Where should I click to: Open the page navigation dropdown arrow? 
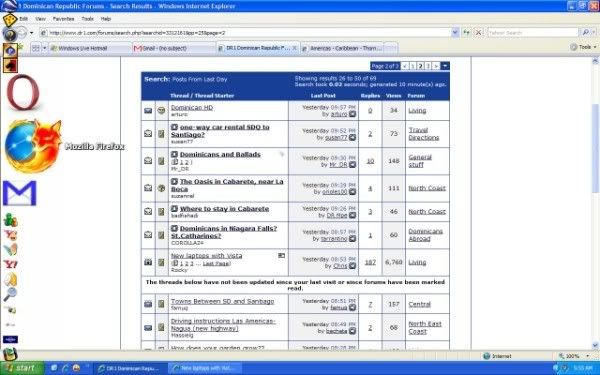pos(445,66)
